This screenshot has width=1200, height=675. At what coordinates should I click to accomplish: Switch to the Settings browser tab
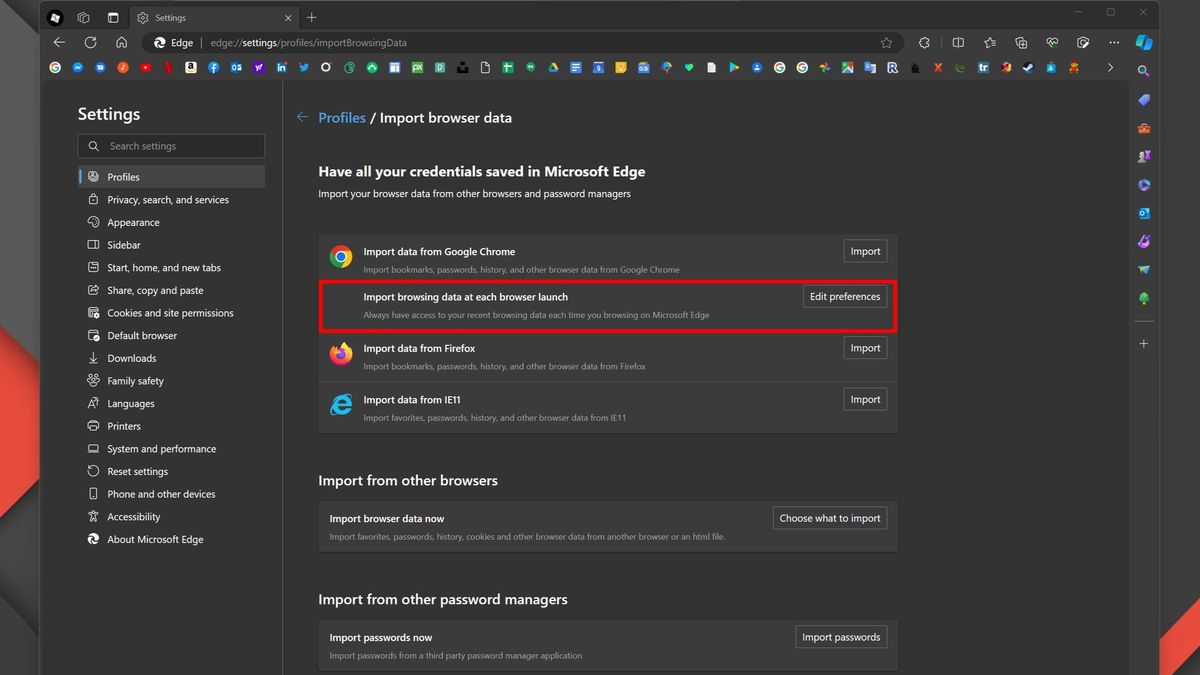pos(200,17)
